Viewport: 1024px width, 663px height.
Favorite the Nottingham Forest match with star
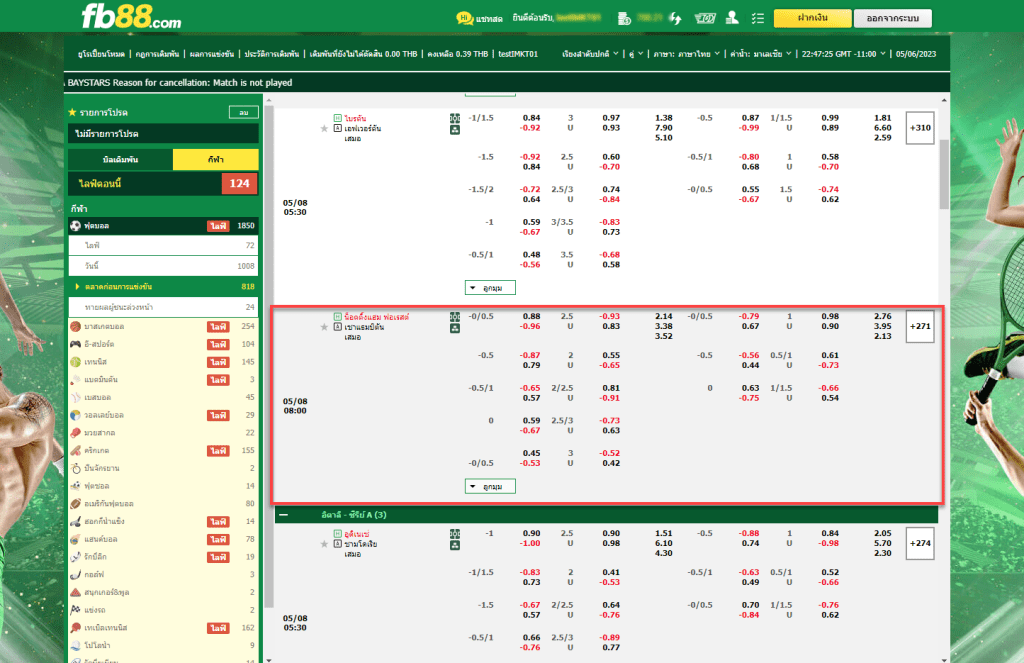pos(324,327)
